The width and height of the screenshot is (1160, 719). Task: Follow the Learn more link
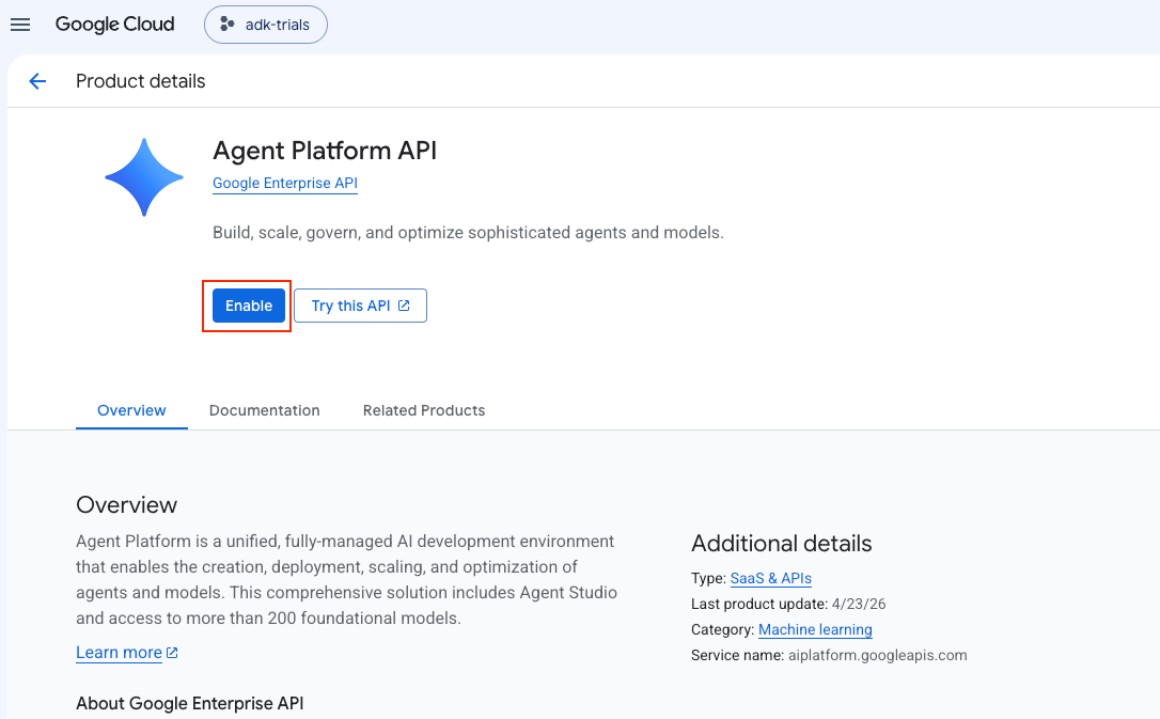(119, 652)
